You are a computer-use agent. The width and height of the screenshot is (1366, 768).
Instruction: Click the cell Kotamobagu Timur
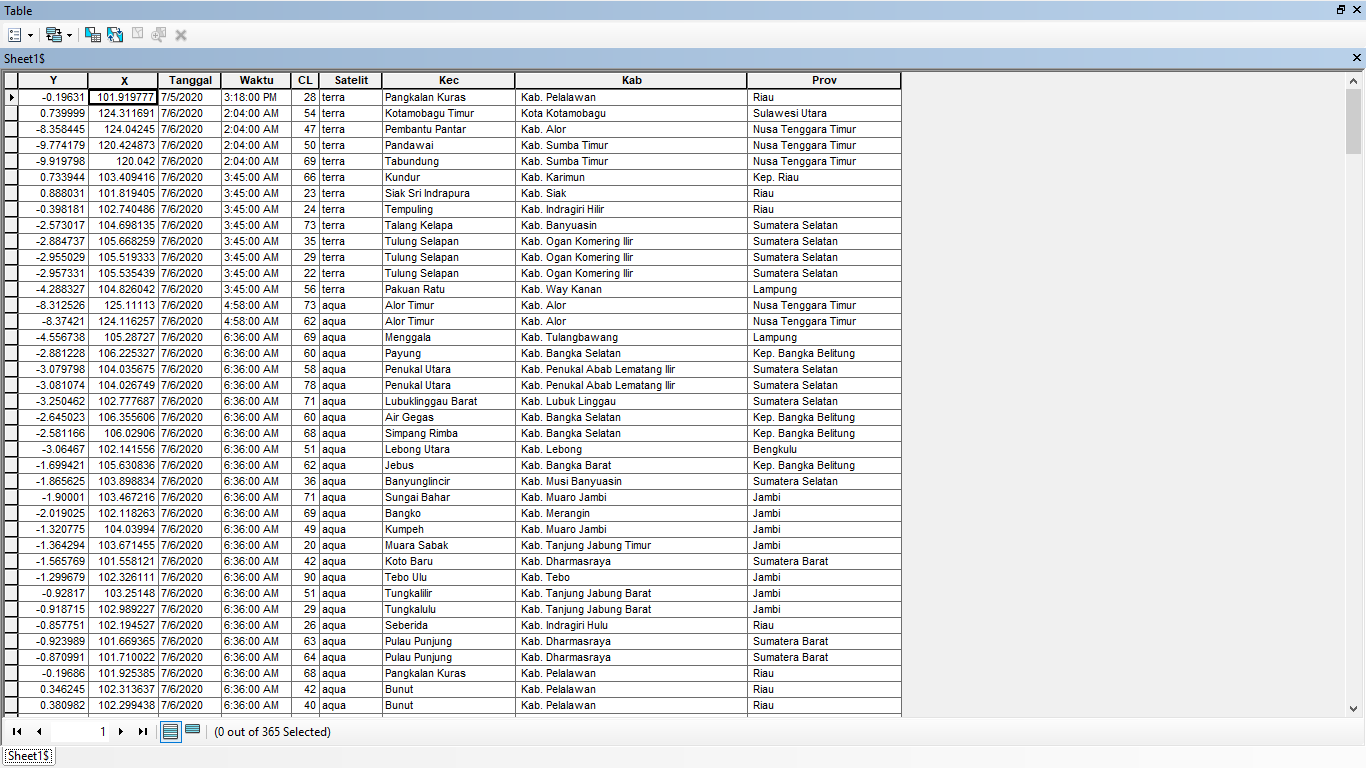pos(449,113)
